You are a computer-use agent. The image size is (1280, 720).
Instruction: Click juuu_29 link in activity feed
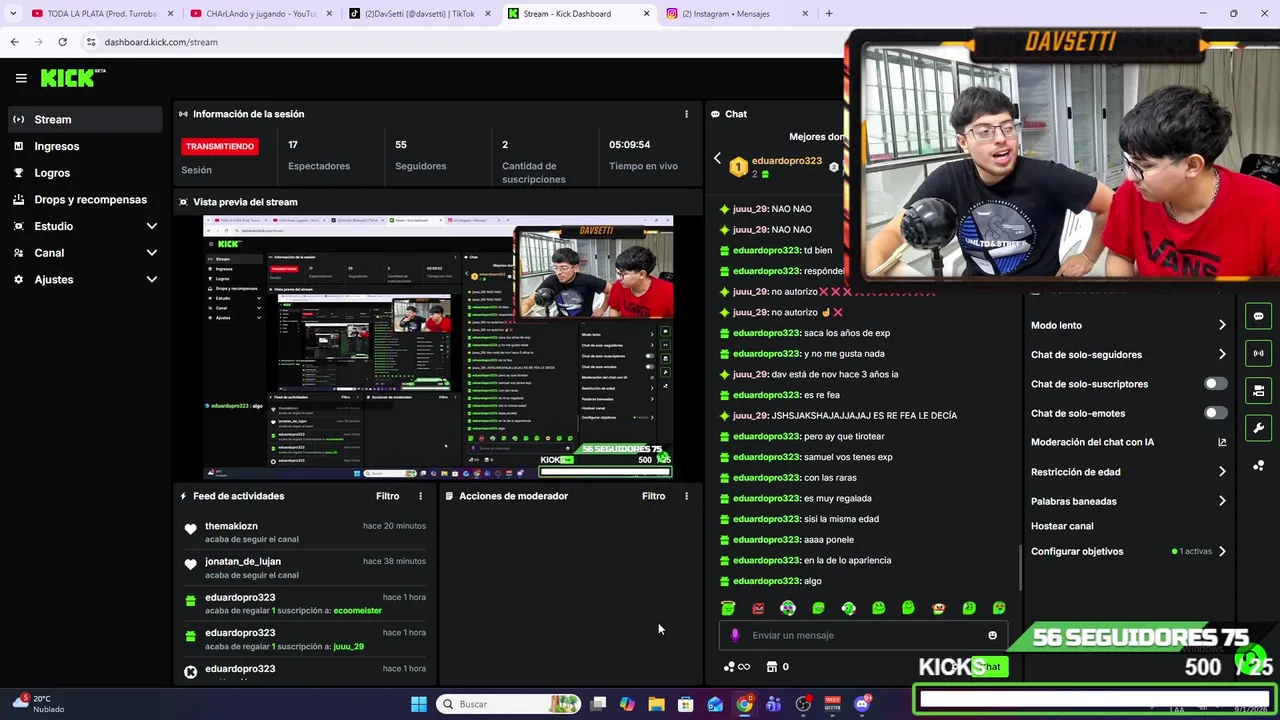(x=348, y=646)
